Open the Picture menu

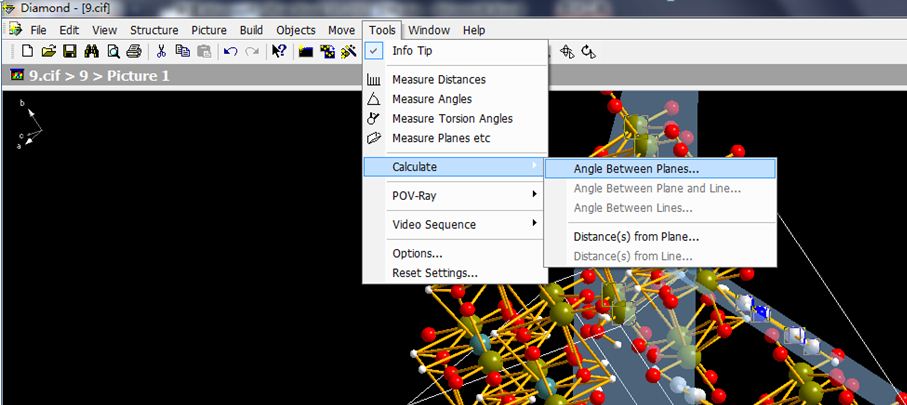pyautogui.click(x=209, y=30)
